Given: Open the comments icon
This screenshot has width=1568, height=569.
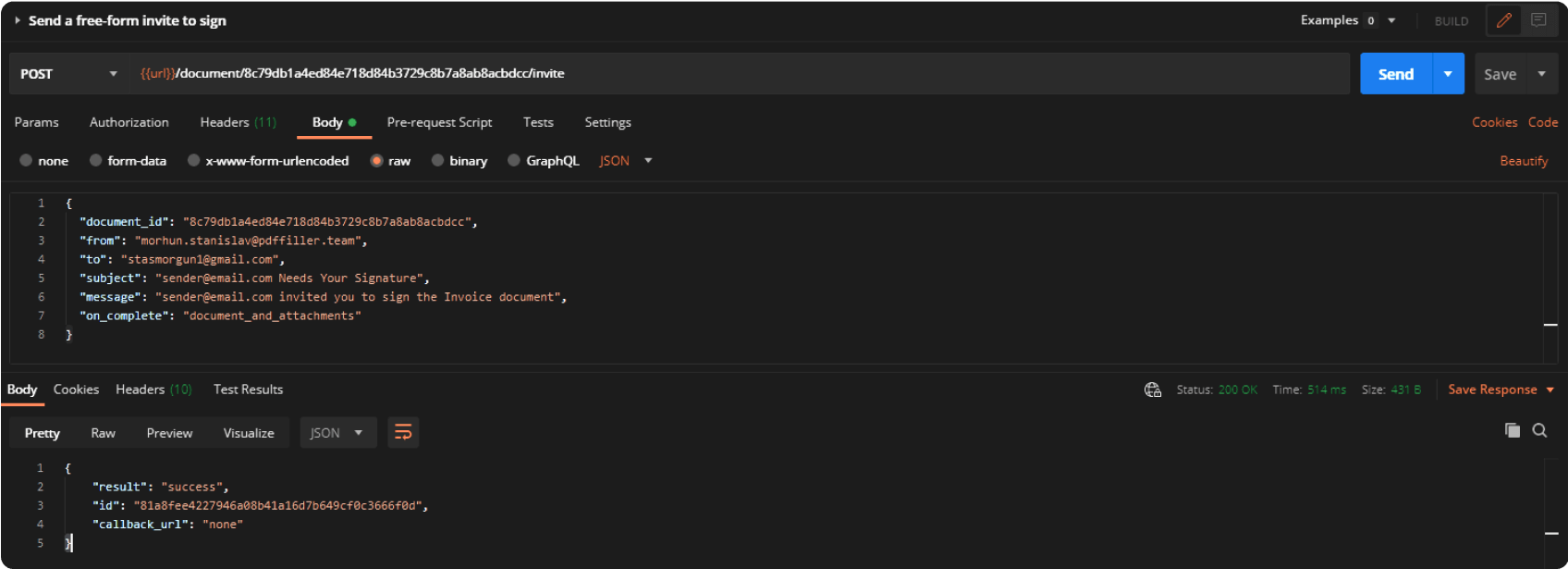Looking at the screenshot, I should (x=1538, y=20).
